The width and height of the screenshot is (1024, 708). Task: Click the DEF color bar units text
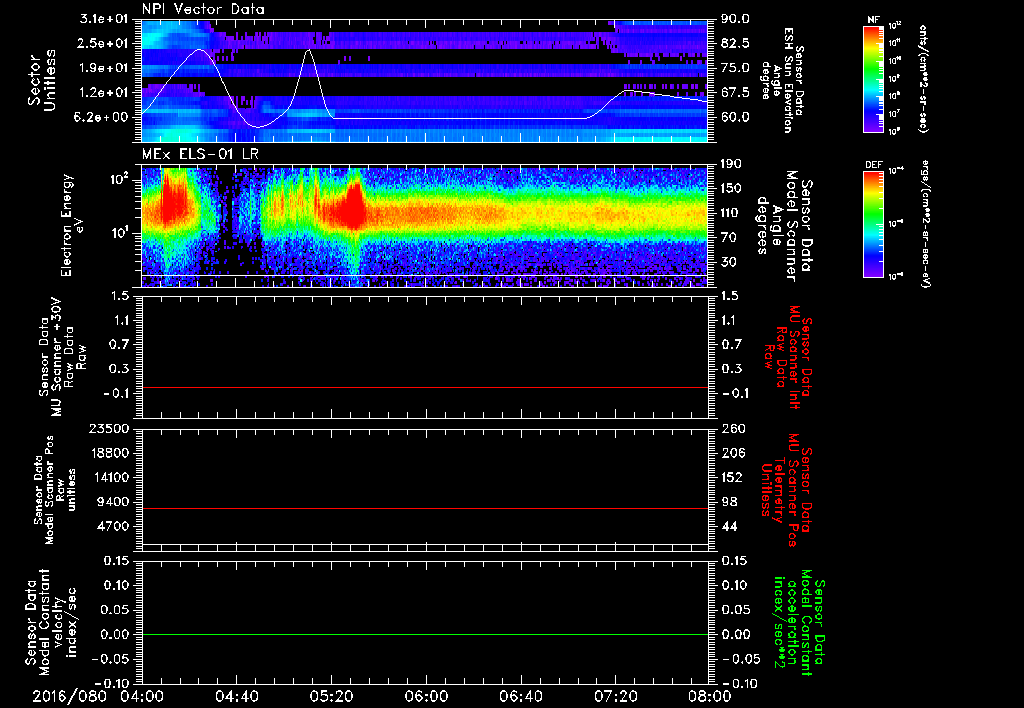[x=925, y=224]
